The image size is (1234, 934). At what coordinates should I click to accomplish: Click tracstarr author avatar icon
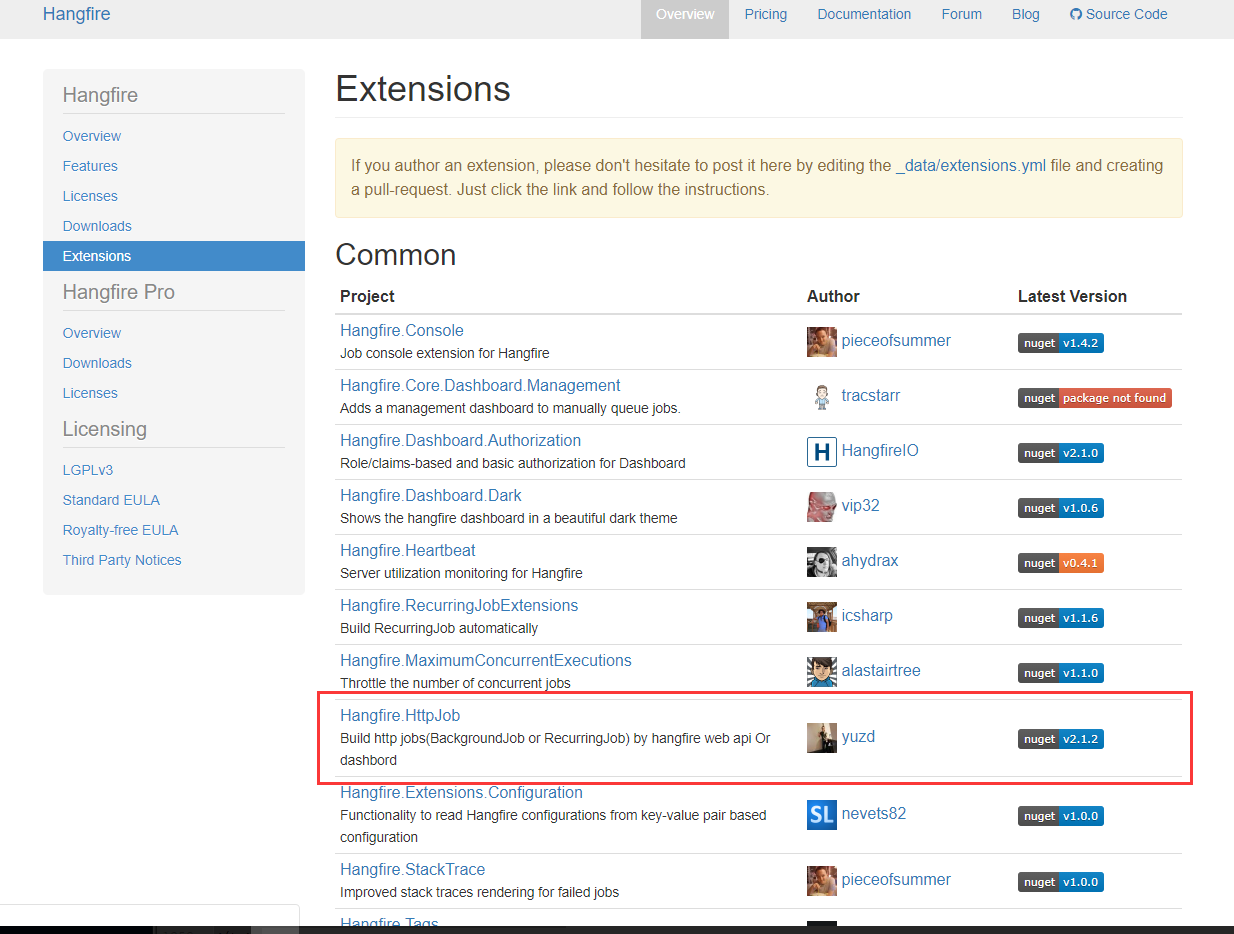pyautogui.click(x=821, y=396)
